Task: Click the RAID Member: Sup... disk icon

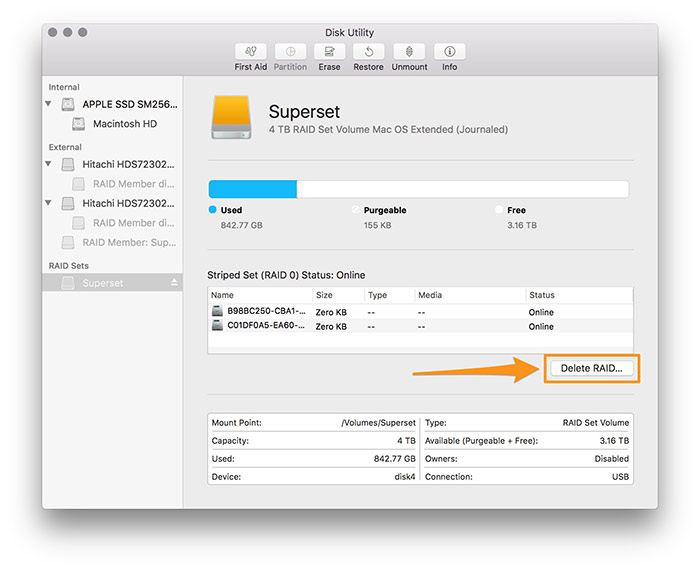Action: coord(68,242)
